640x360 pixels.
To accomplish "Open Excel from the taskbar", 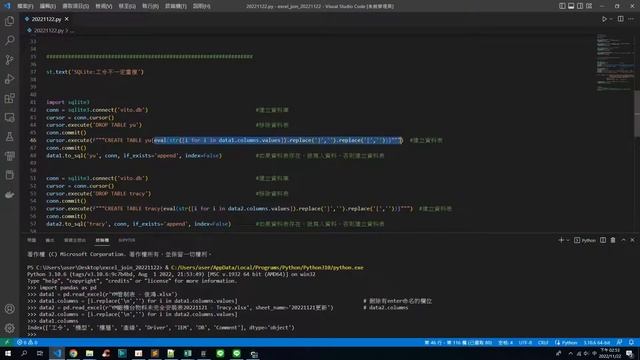I will (x=188, y=353).
